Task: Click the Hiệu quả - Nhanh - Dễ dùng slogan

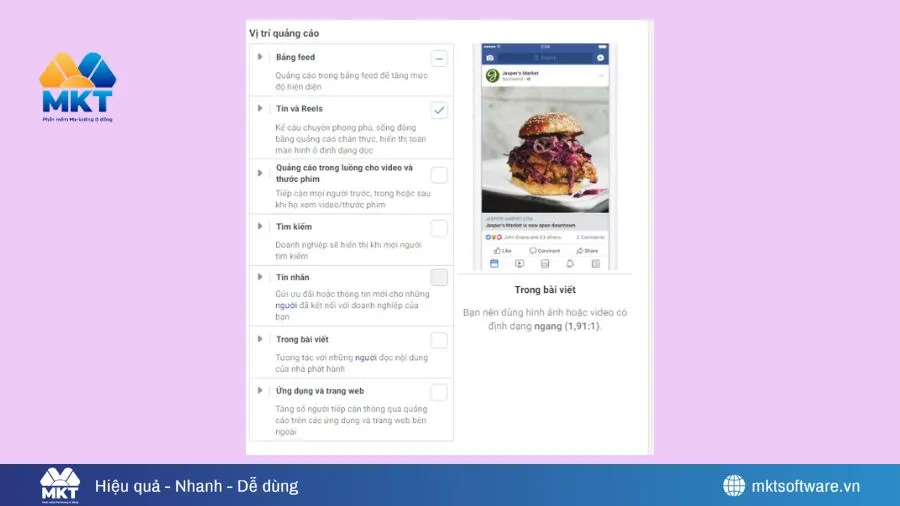Action: pyautogui.click(x=196, y=486)
